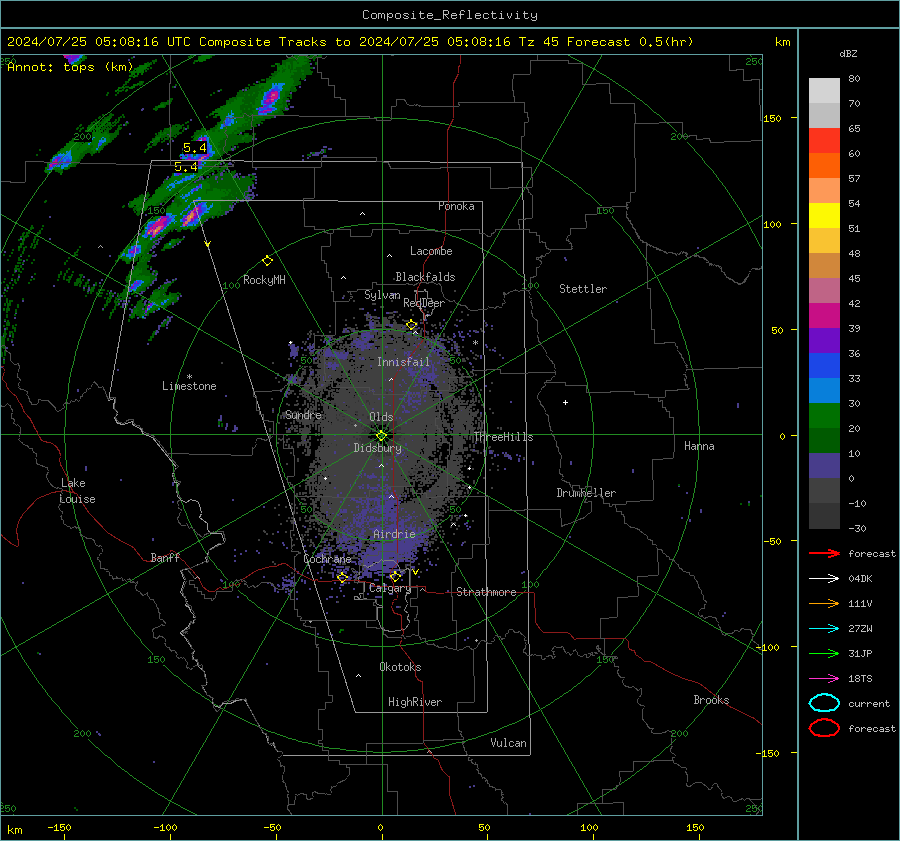This screenshot has height=841, width=900.
Task: Select the magenta dBZ swatch
Action: tap(824, 316)
